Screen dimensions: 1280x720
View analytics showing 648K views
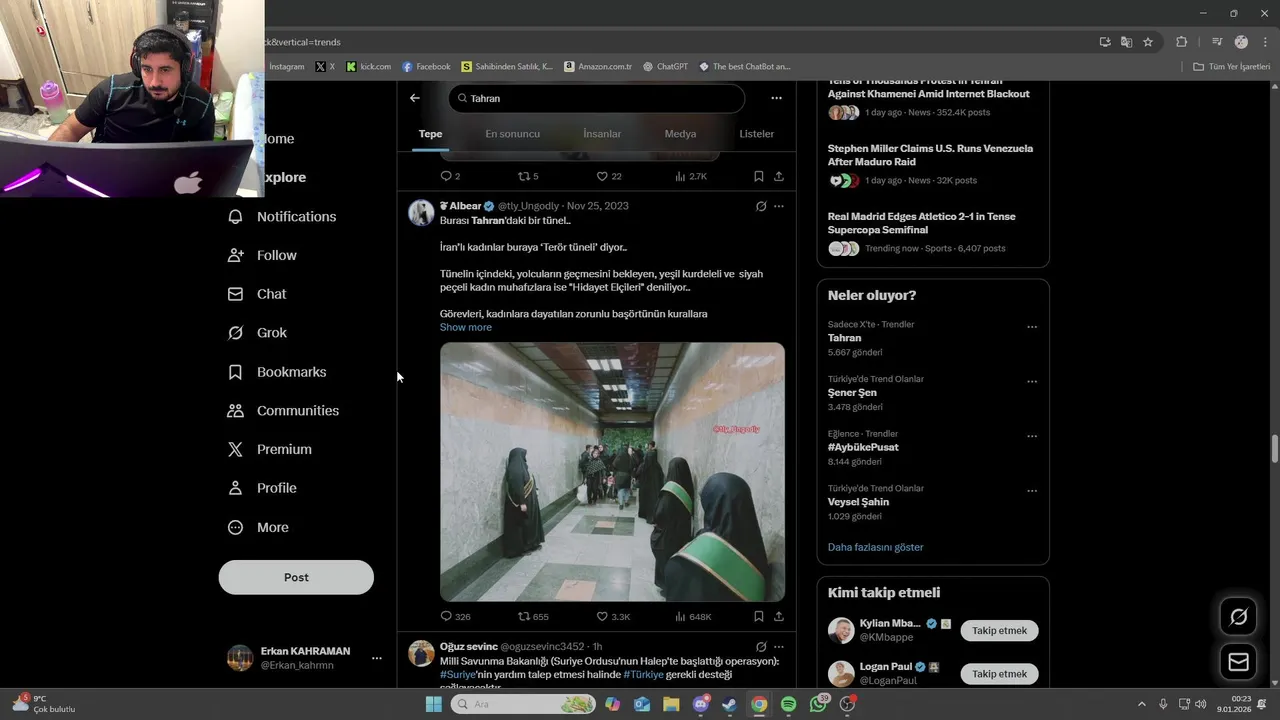pyautogui.click(x=693, y=617)
